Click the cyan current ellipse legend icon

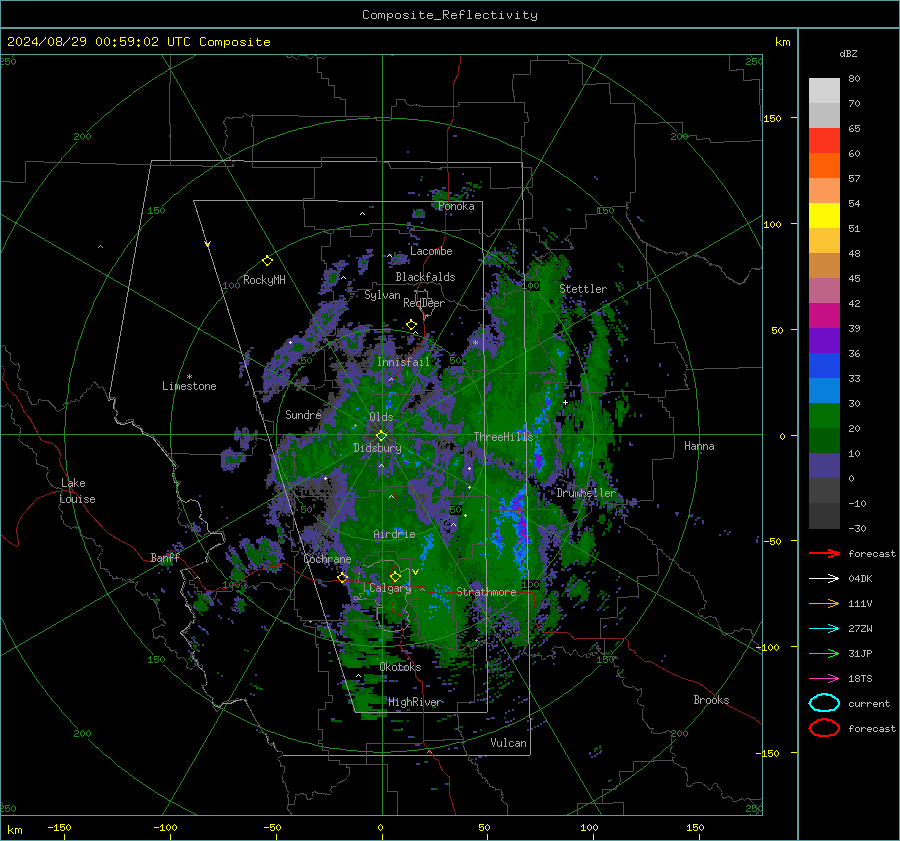(x=824, y=703)
